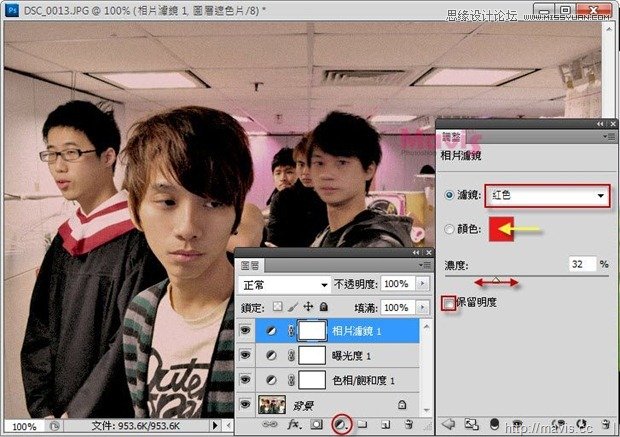This screenshot has height=437, width=620.
Task: Click mask link chain on 色相/飽和度 1 layer
Action: coord(291,380)
